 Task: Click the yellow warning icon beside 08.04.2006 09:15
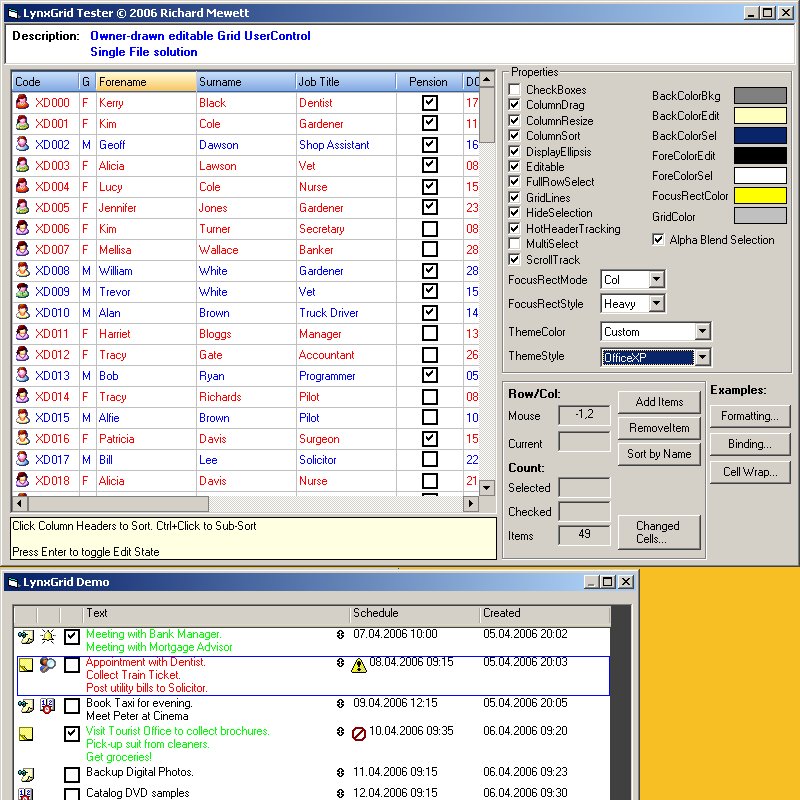[359, 665]
